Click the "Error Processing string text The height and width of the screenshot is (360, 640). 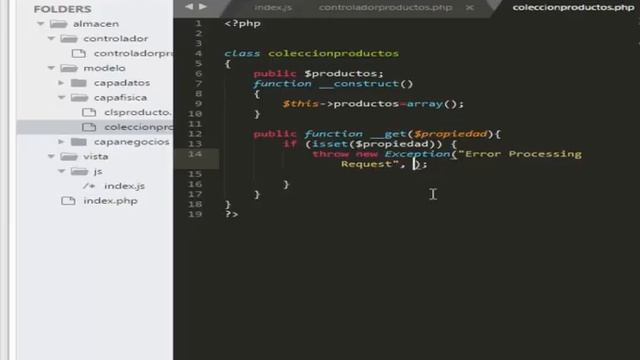520,154
